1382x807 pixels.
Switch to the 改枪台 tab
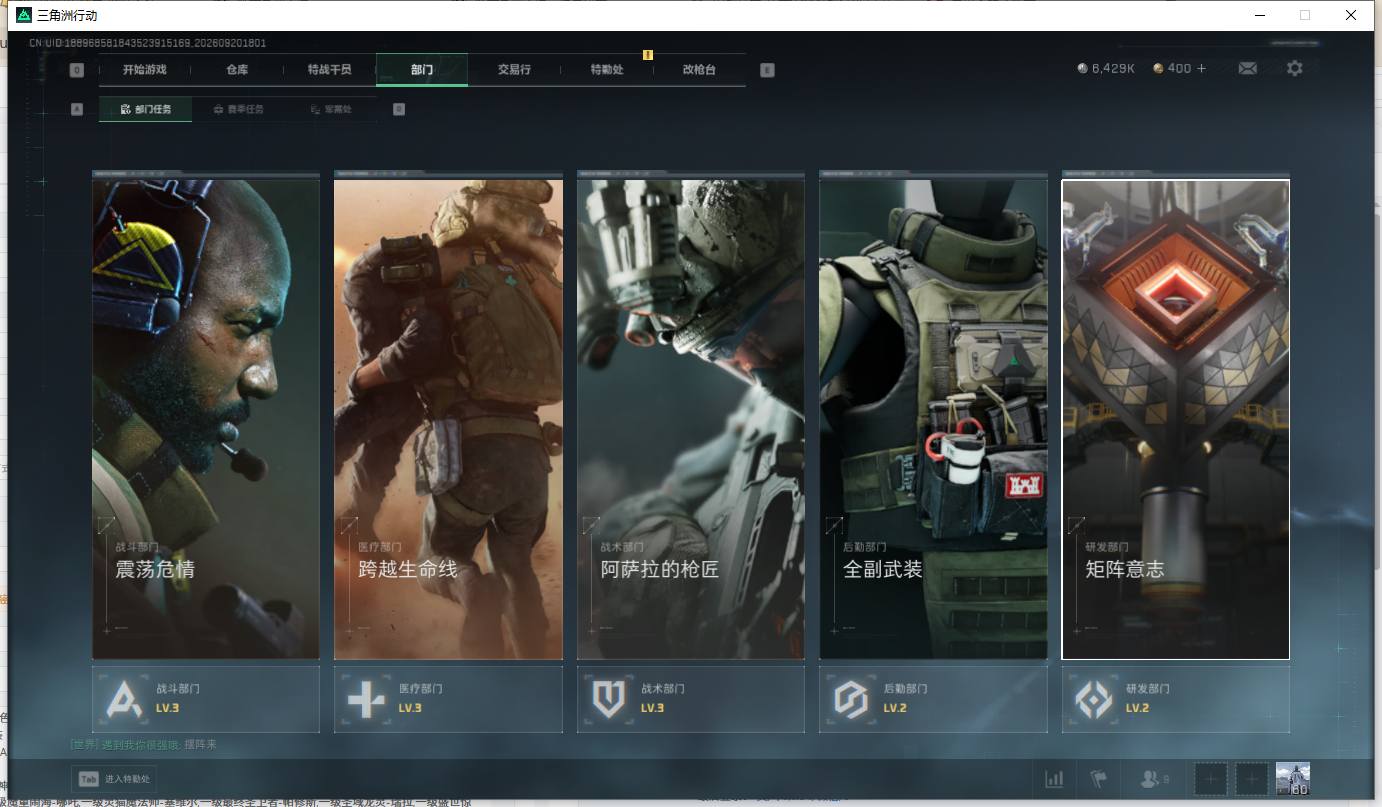pyautogui.click(x=699, y=70)
